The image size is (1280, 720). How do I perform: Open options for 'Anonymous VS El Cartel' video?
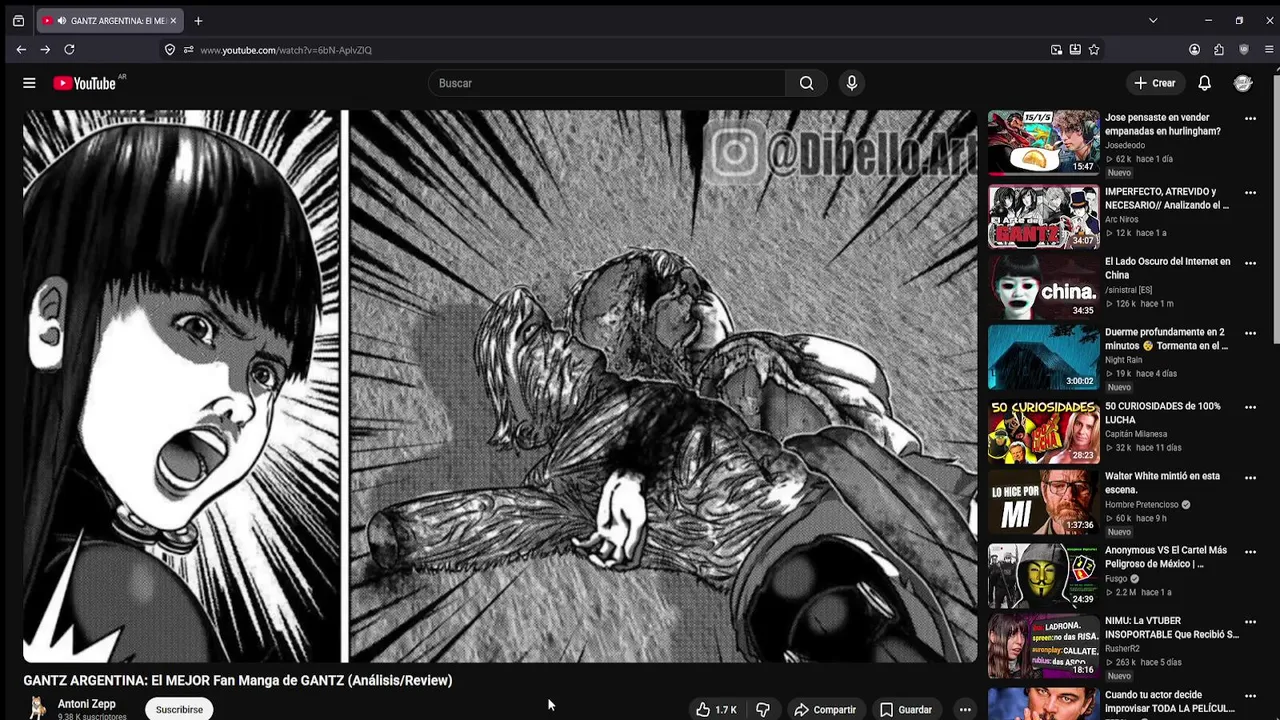pyautogui.click(x=1250, y=551)
